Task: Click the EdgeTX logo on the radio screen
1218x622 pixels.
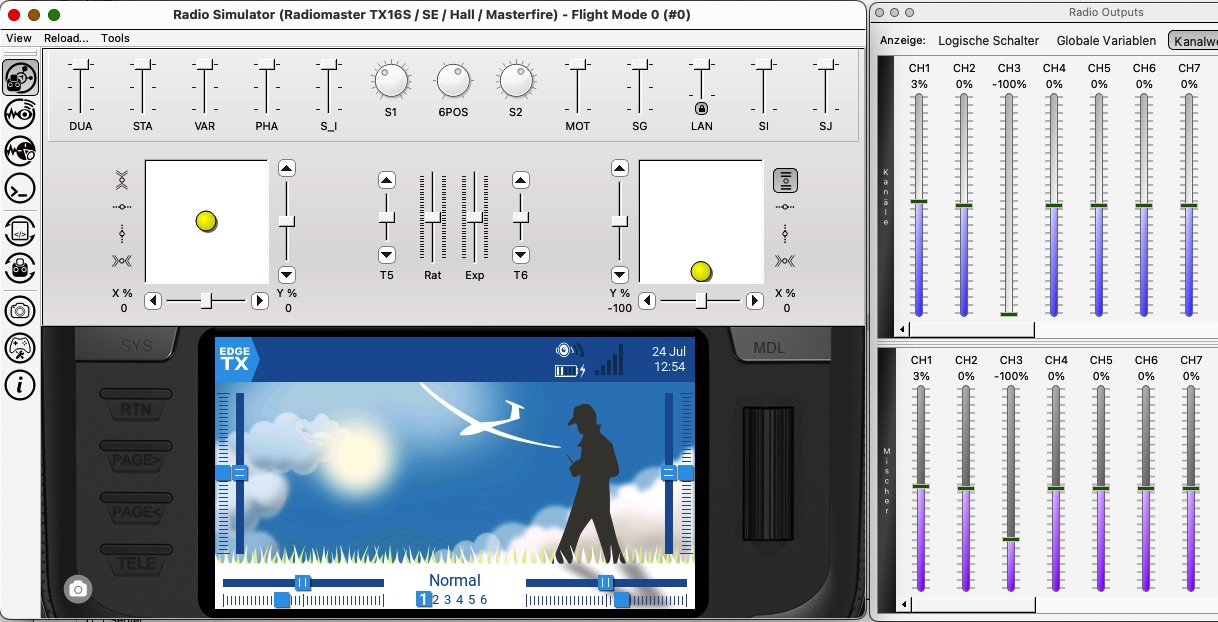Action: (x=236, y=359)
